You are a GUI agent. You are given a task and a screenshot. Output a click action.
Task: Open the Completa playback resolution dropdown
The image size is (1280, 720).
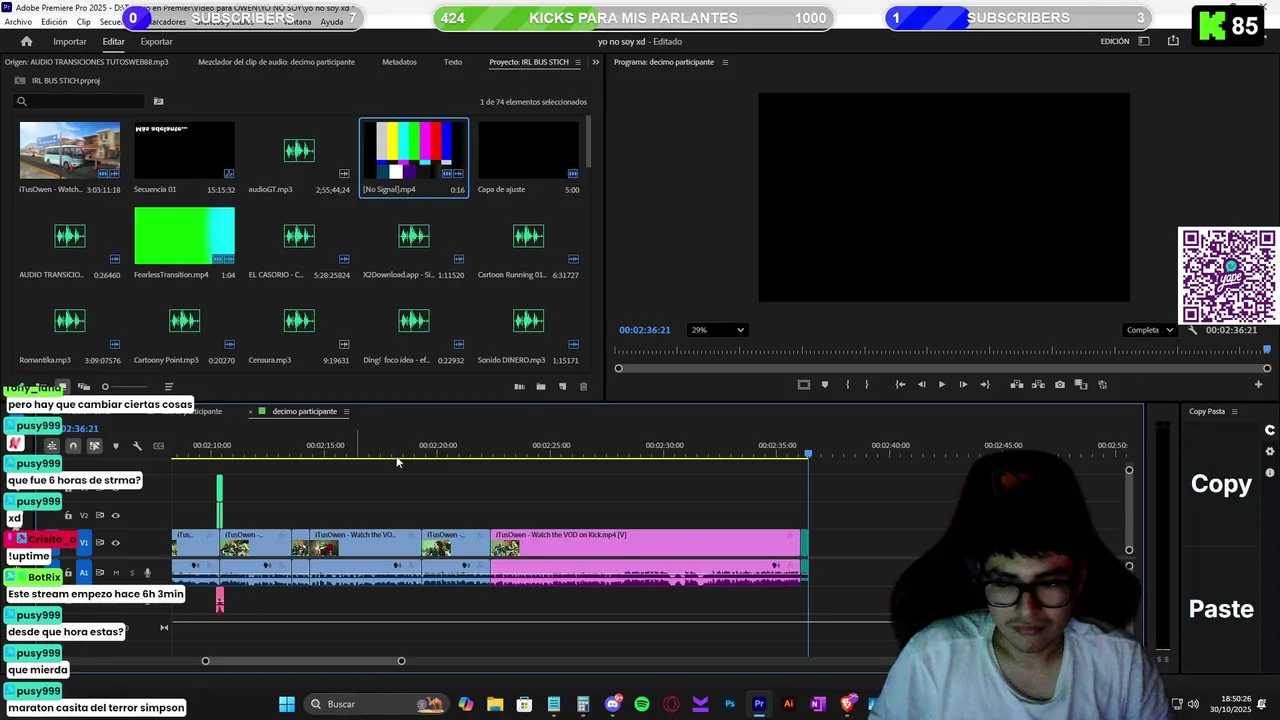pyautogui.click(x=1149, y=330)
